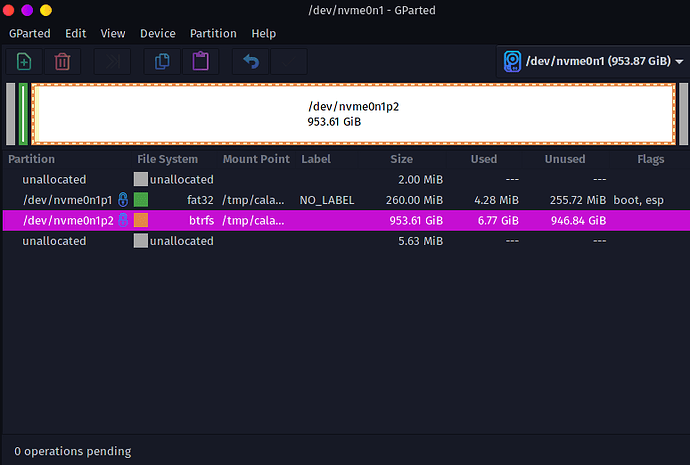This screenshot has height=465, width=690.
Task: Open the Partition menu
Action: [x=213, y=33]
